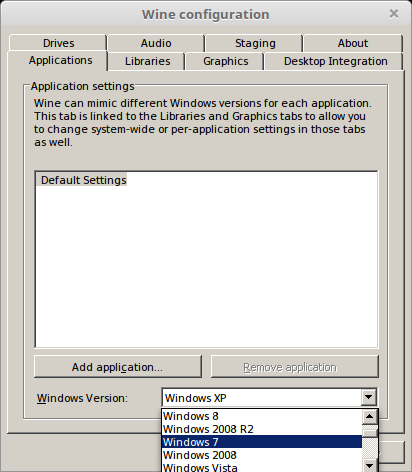
Task: Collapse the Windows Version dropdown arrow
Action: pyautogui.click(x=368, y=397)
